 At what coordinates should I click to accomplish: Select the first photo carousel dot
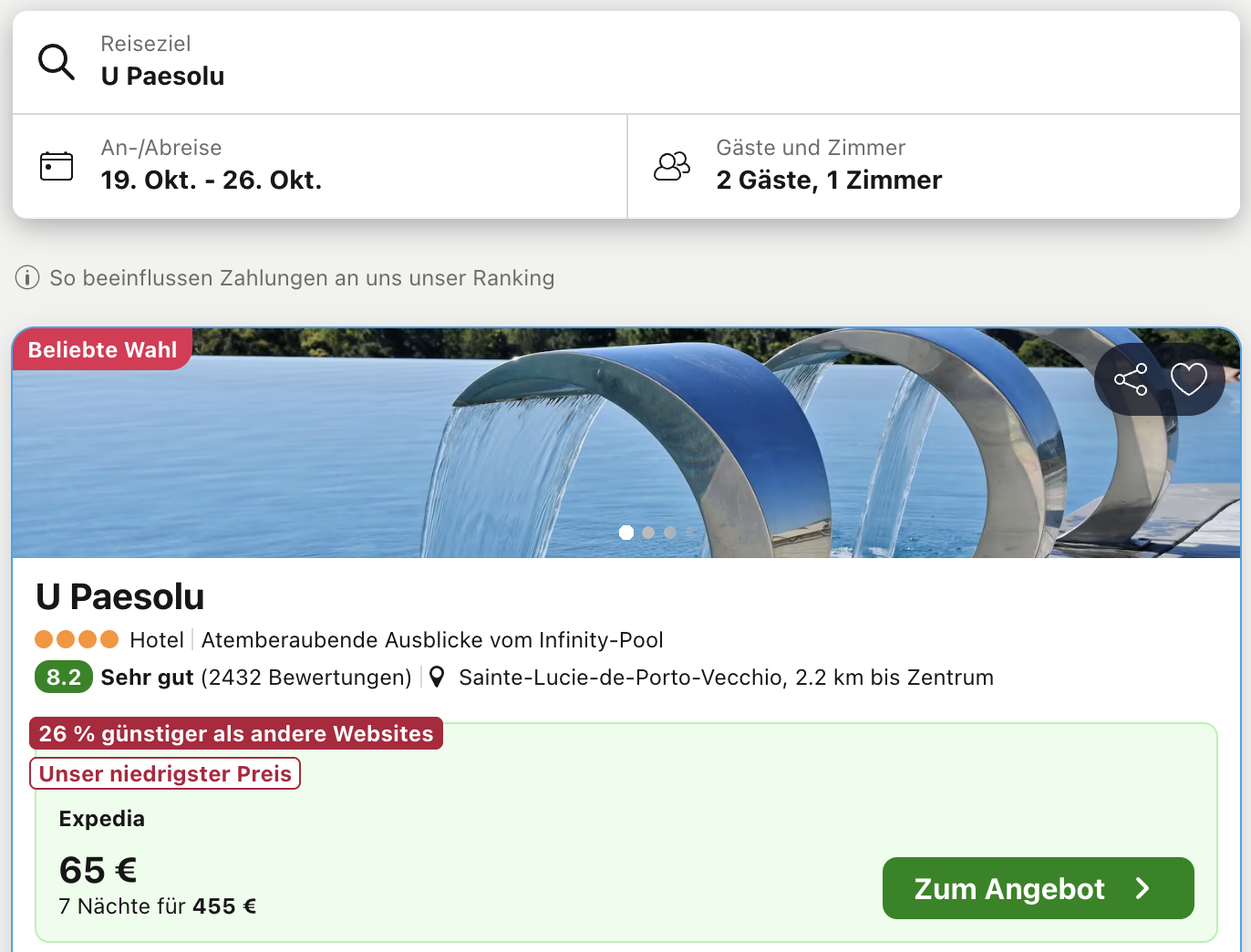coord(626,533)
